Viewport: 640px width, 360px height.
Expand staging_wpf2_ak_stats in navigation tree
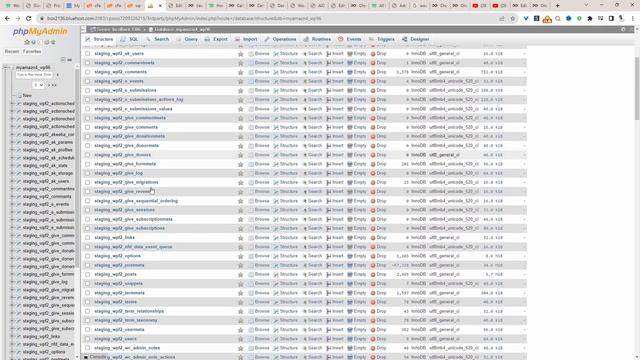tap(12, 166)
